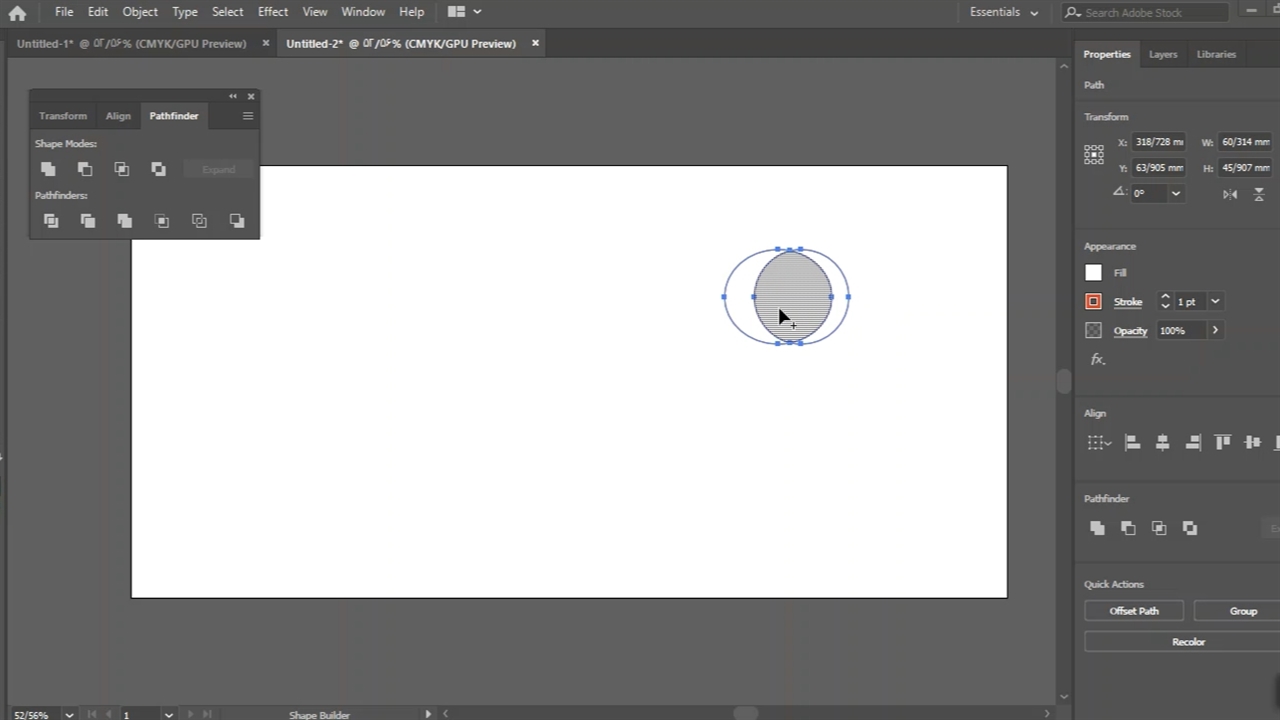Collapse the floating panel with double arrows

[233, 97]
